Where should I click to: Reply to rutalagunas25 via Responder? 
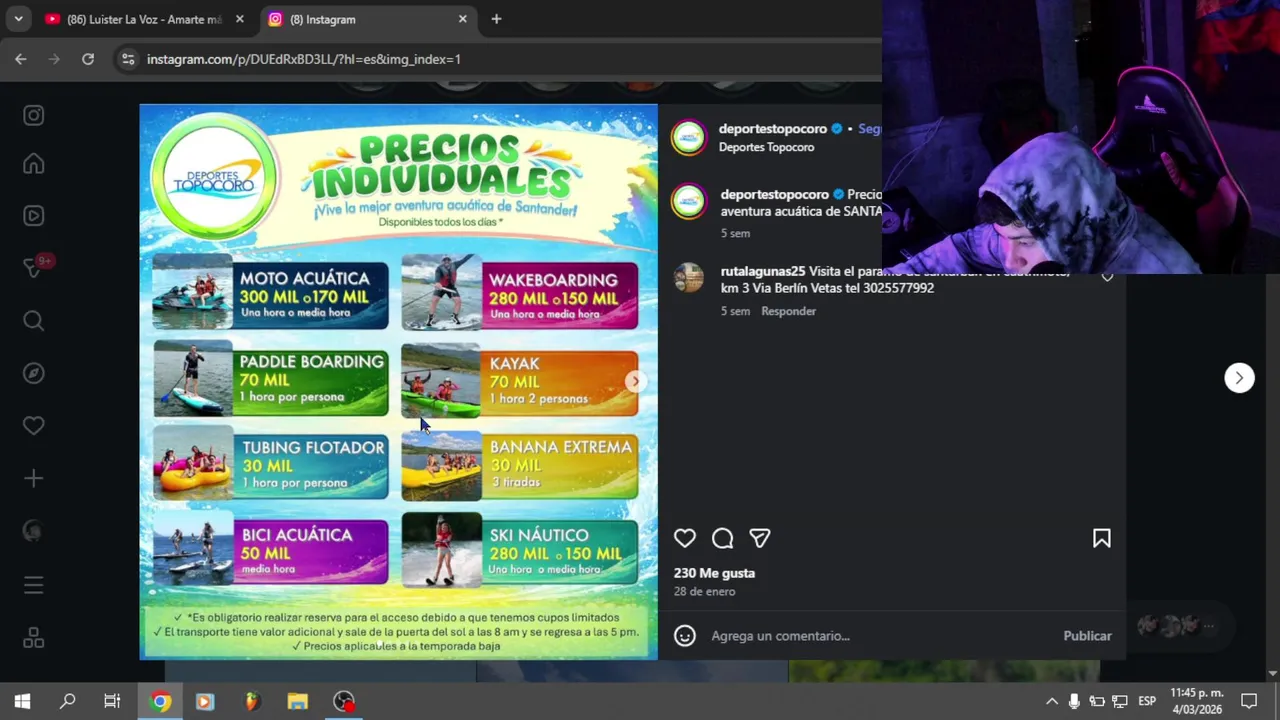click(788, 311)
